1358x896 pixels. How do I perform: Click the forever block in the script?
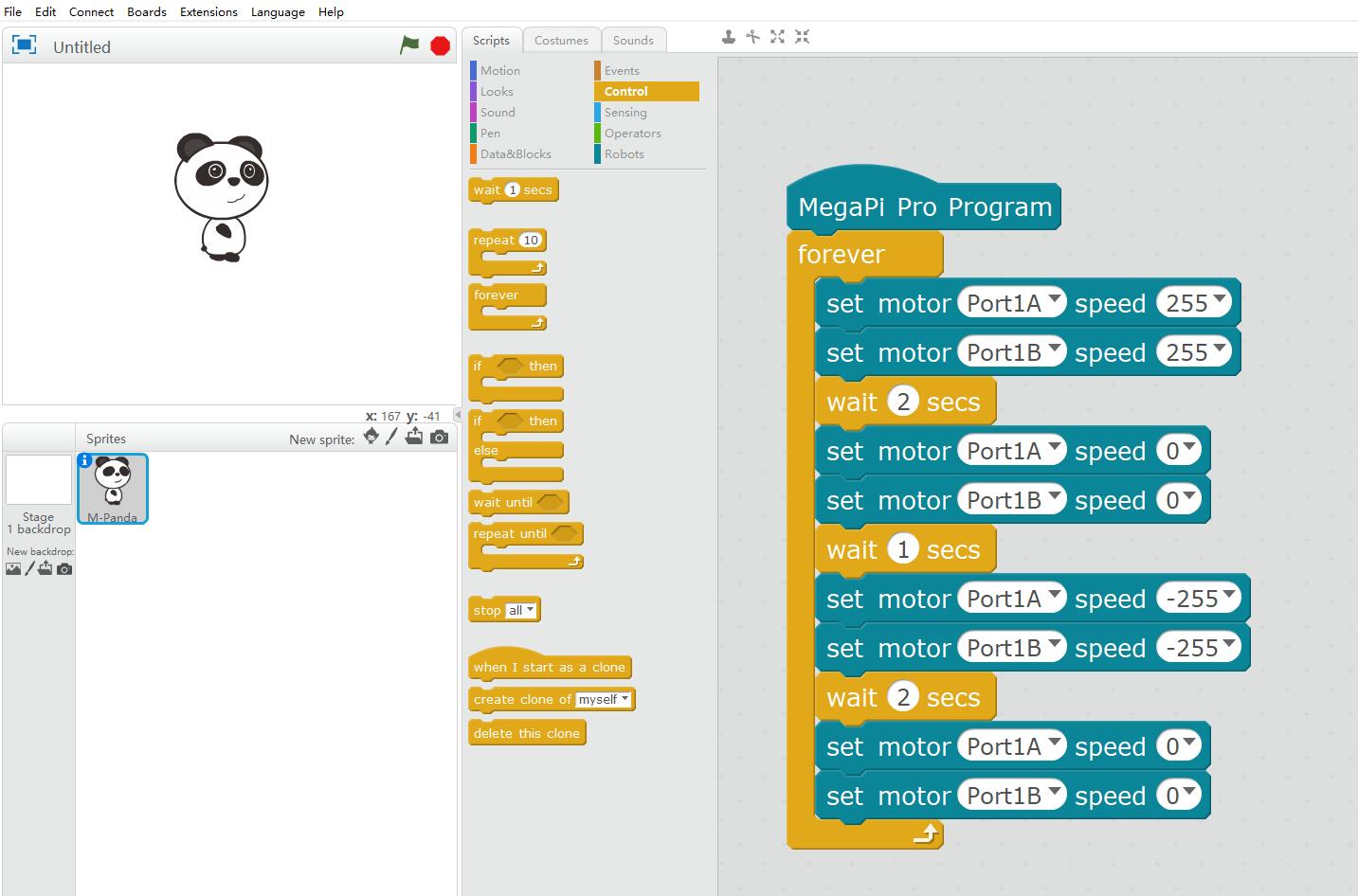point(841,254)
